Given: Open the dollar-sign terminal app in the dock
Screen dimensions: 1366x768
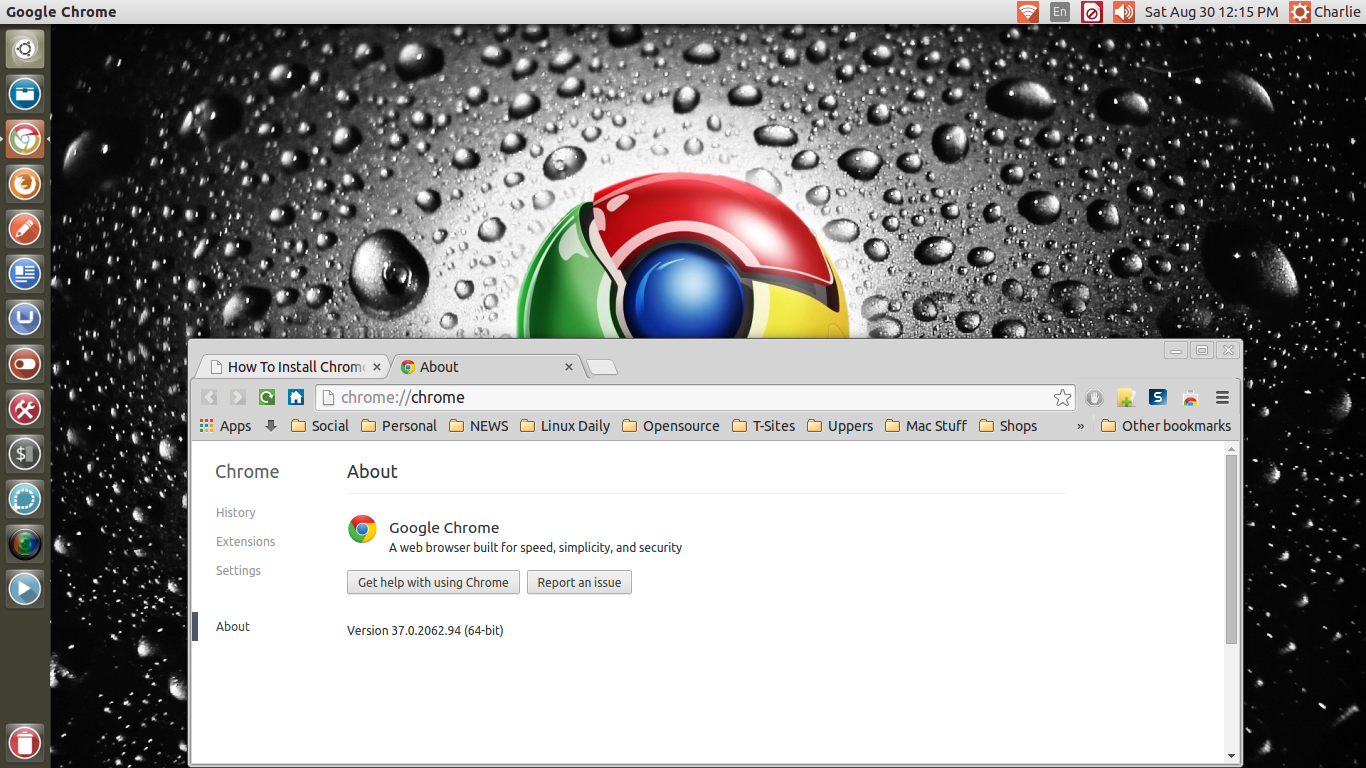Looking at the screenshot, I should tap(25, 454).
